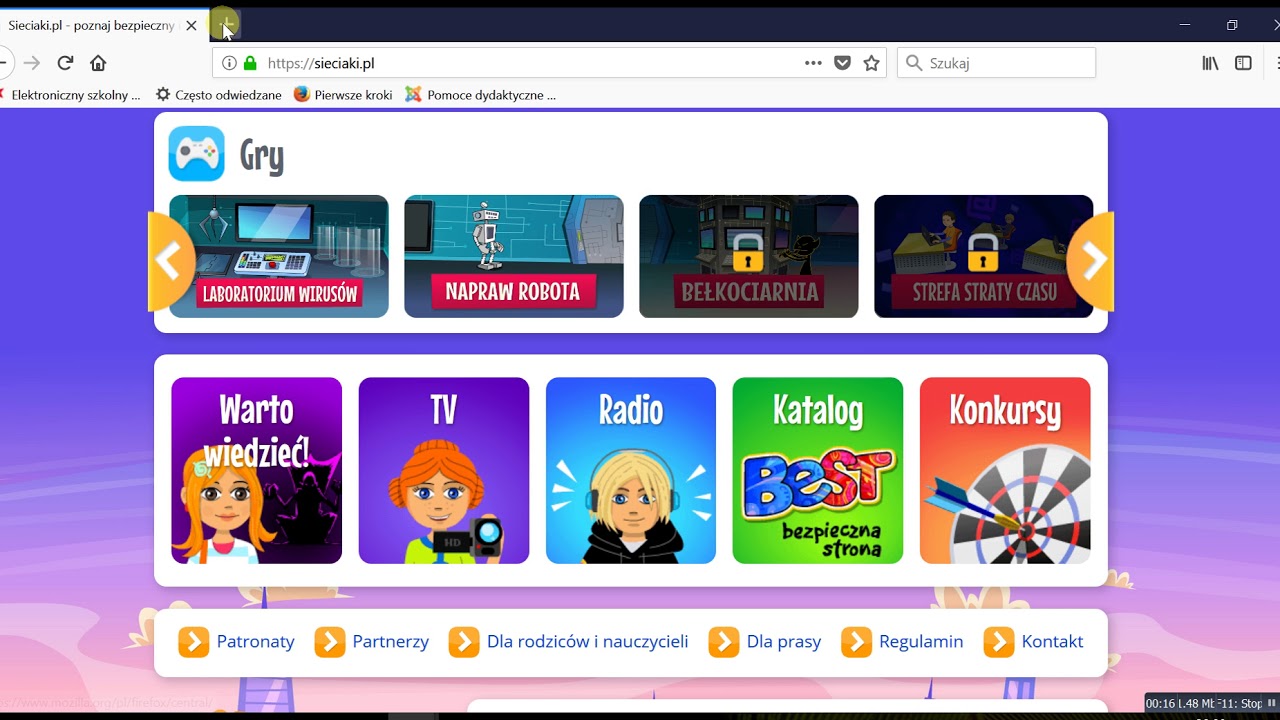Open the Kontakt link

pos(1052,642)
